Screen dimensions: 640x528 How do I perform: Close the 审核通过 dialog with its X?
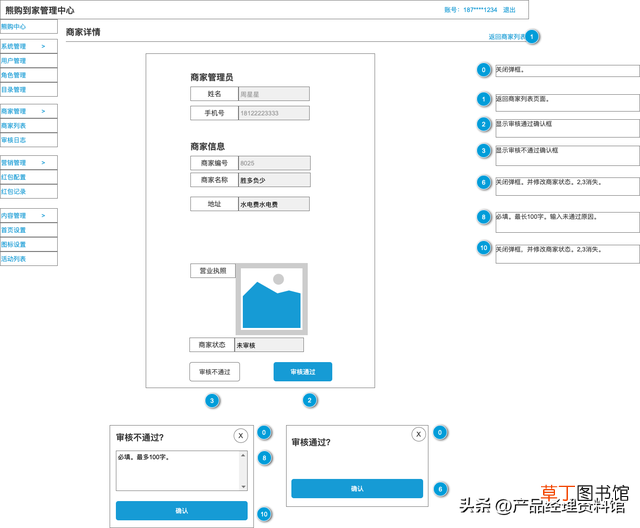click(x=418, y=435)
